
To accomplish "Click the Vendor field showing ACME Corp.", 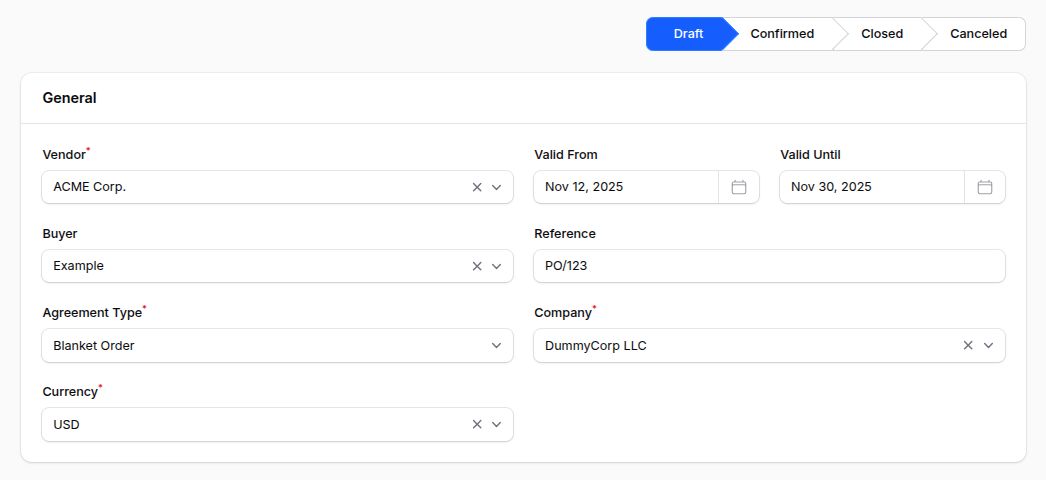I will point(250,187).
